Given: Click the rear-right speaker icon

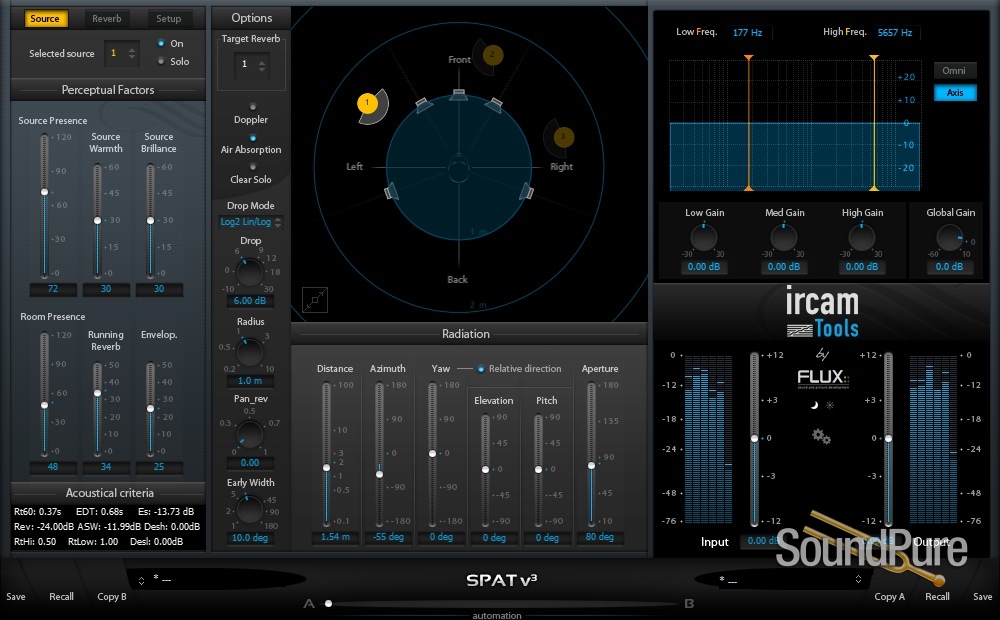Looking at the screenshot, I should click(526, 191).
